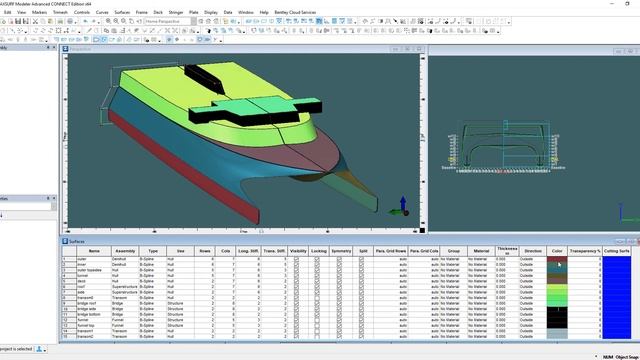
Task: Open the Bentley Cloud Services menu
Action: coord(295,12)
